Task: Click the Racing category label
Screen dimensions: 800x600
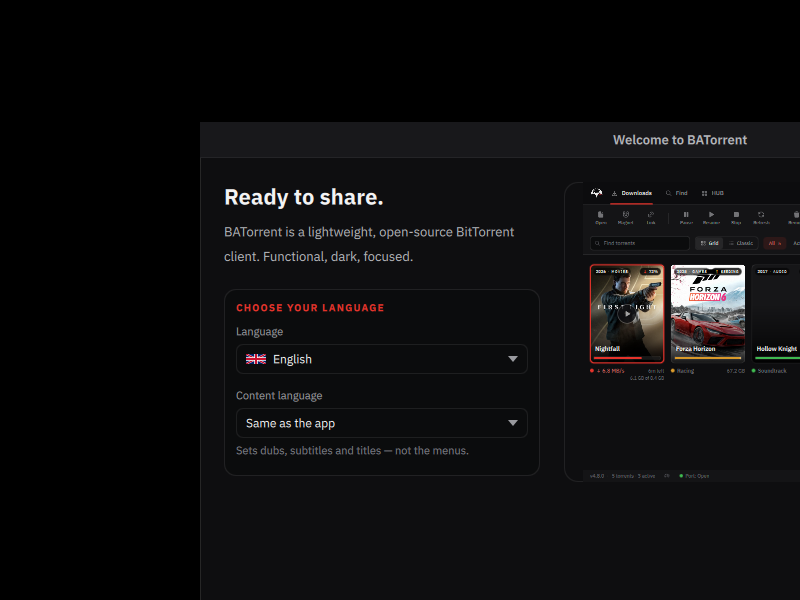Action: 685,371
